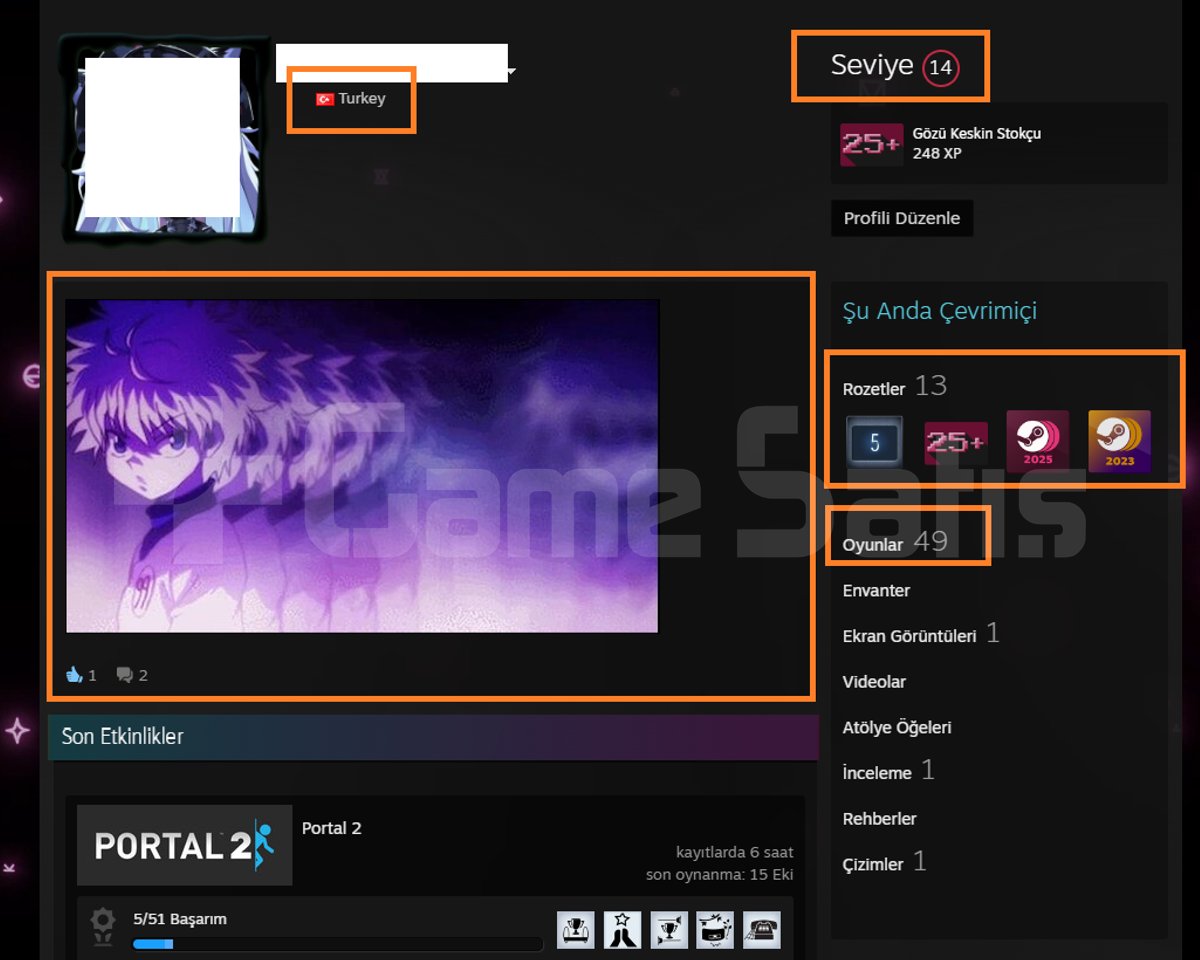Click the Portal 2 achievement progress bar
The height and width of the screenshot is (960, 1200).
338,943
